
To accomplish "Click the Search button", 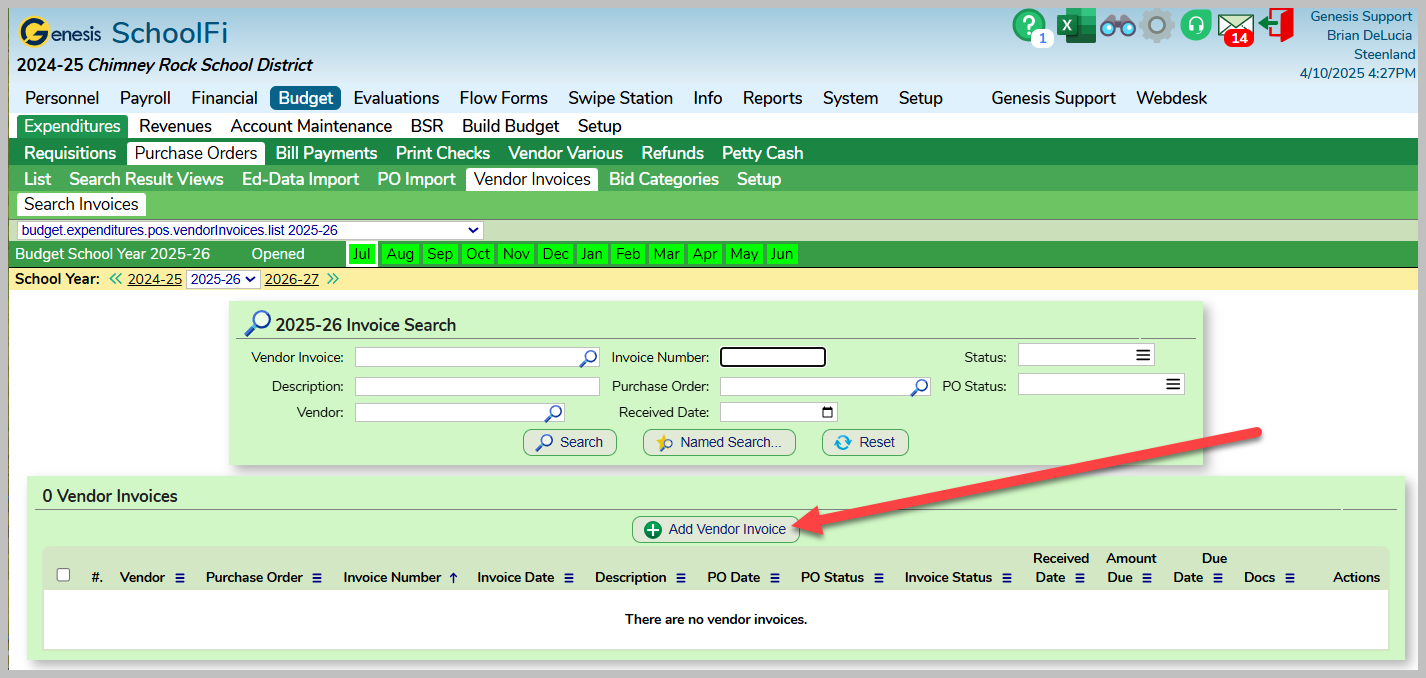I will click(570, 442).
